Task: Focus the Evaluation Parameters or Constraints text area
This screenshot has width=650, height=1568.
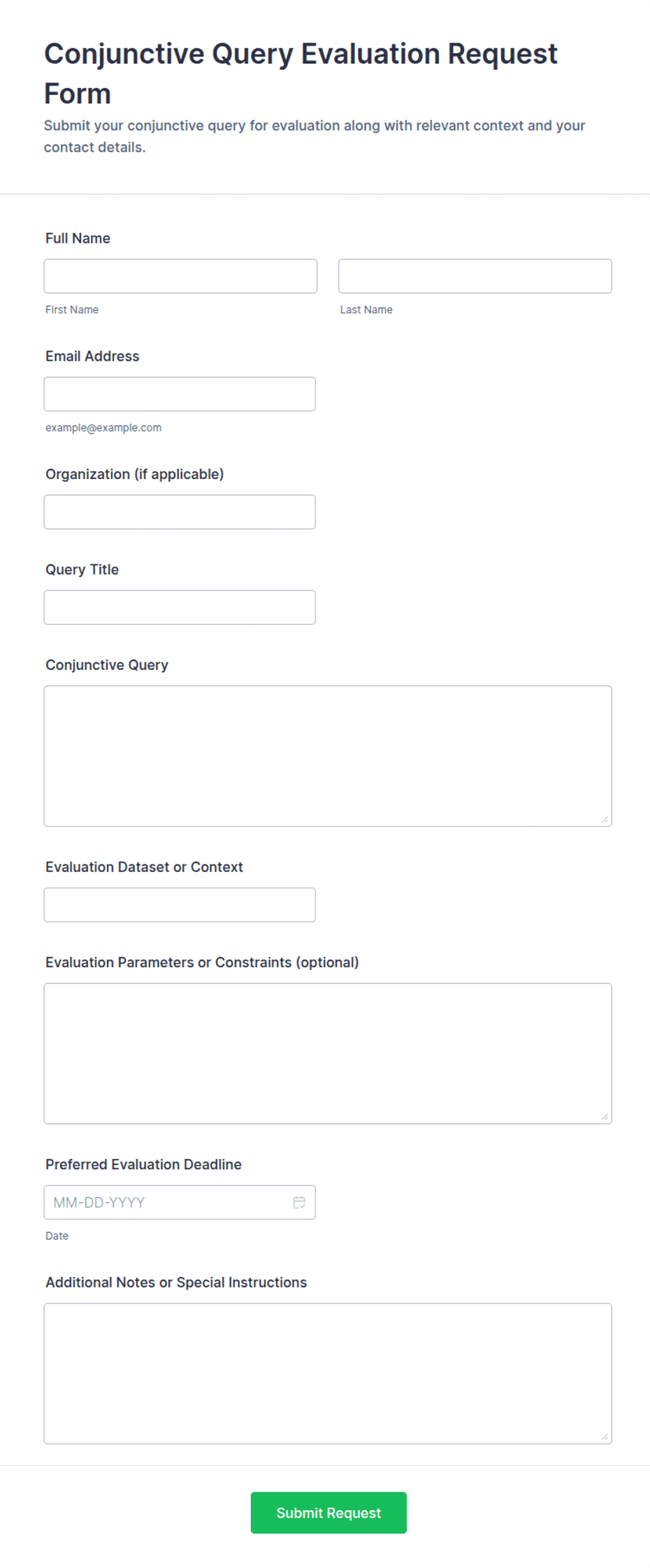Action: click(x=328, y=1054)
